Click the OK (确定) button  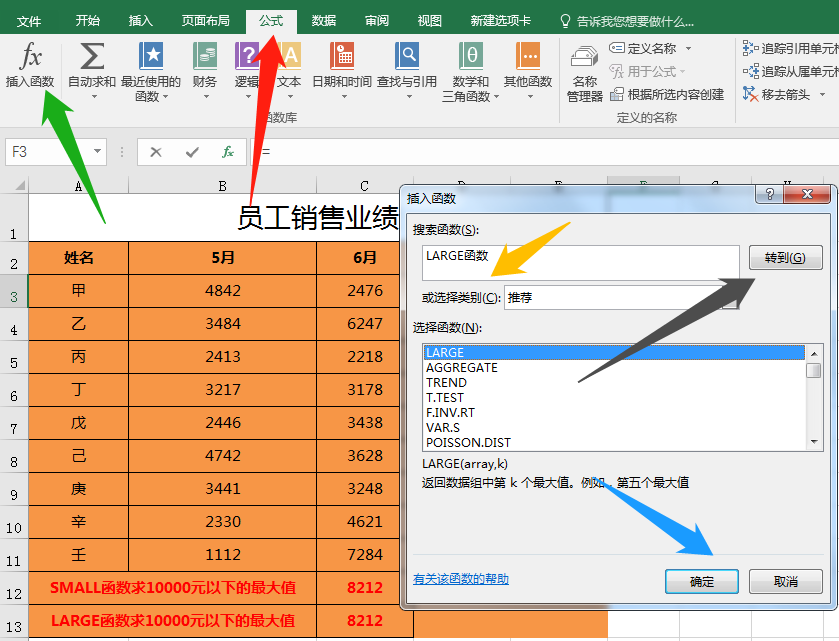[701, 582]
